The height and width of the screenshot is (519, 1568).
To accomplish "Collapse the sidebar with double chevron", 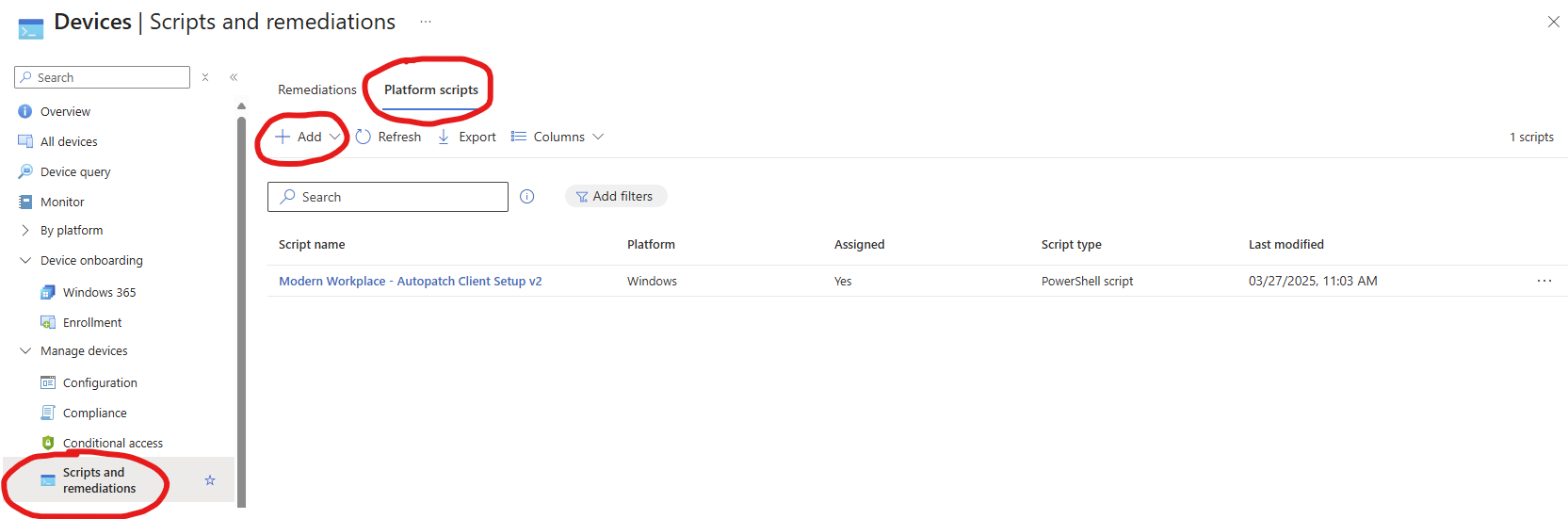I will (234, 77).
